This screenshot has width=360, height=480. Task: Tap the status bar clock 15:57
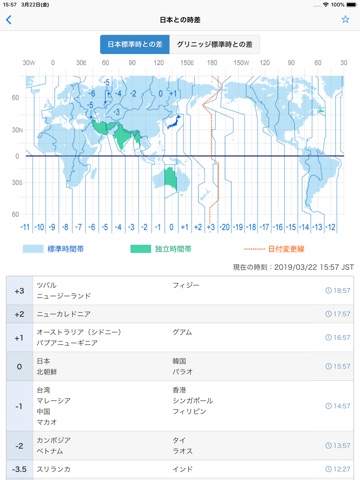[10, 5]
